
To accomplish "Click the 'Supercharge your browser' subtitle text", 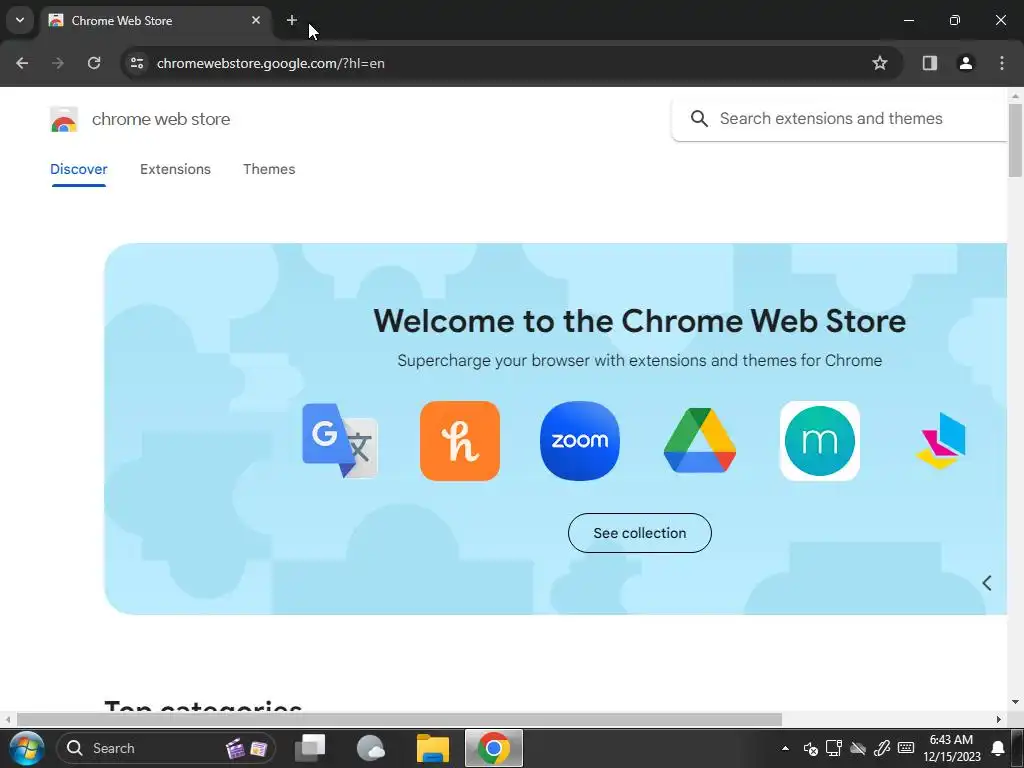I will pos(639,360).
